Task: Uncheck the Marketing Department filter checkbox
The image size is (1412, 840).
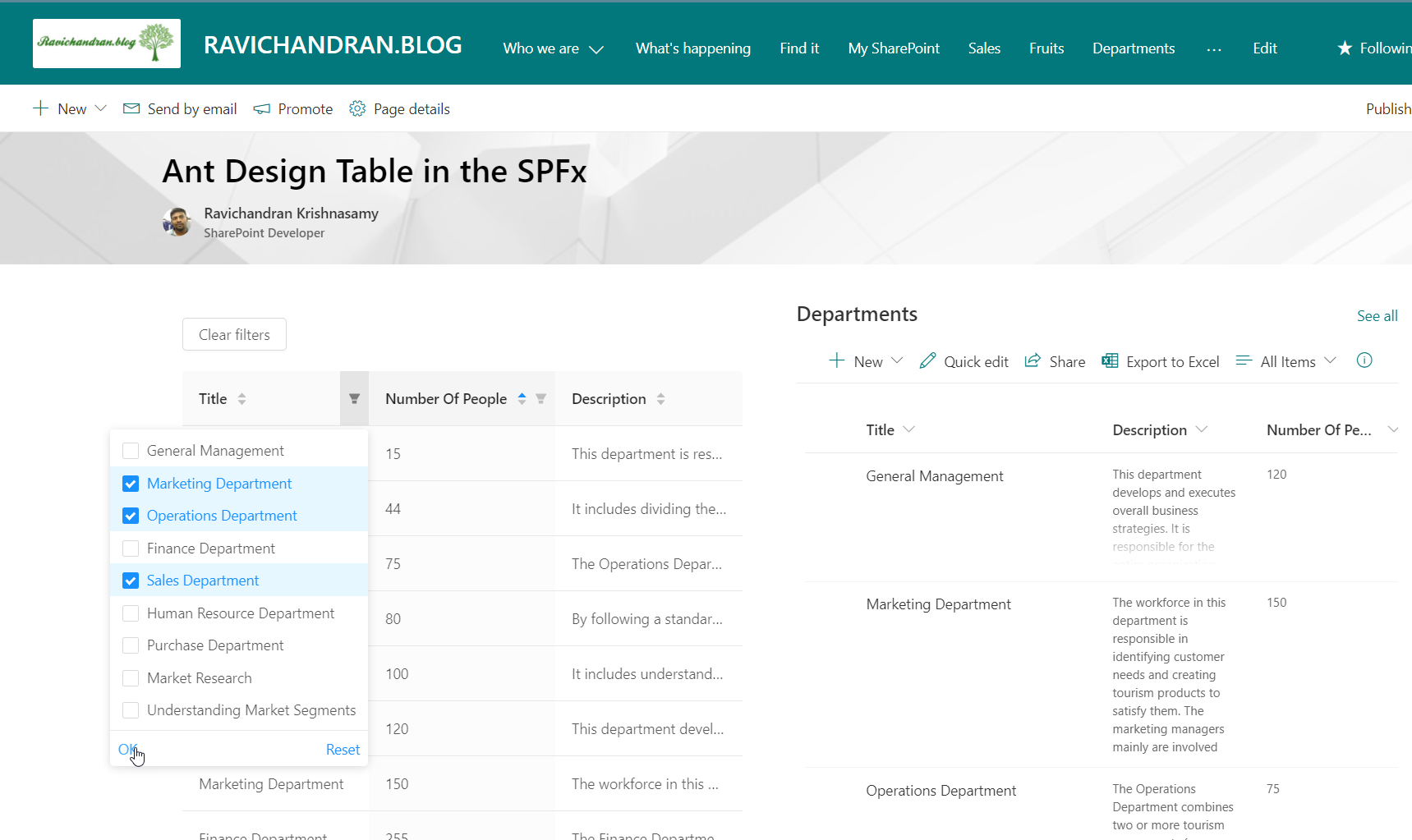Action: [131, 484]
